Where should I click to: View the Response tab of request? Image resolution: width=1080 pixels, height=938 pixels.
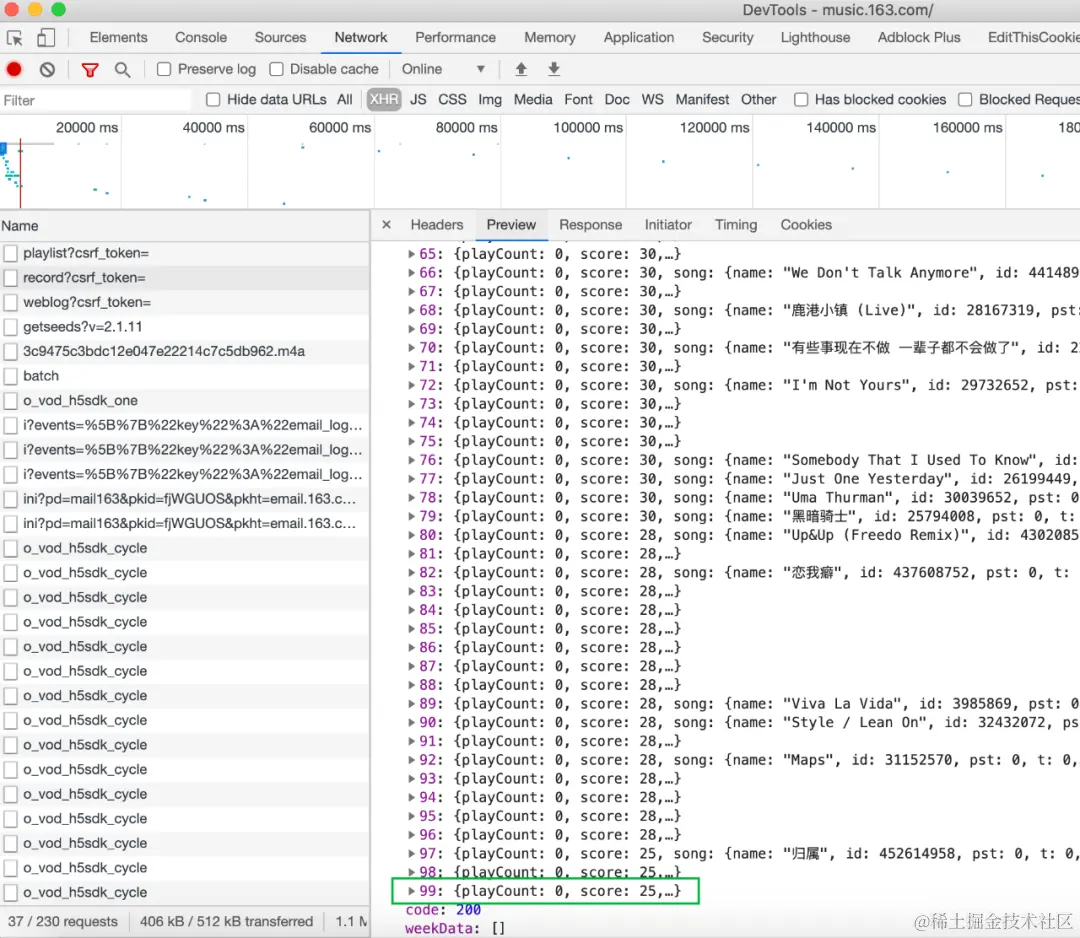pyautogui.click(x=590, y=225)
